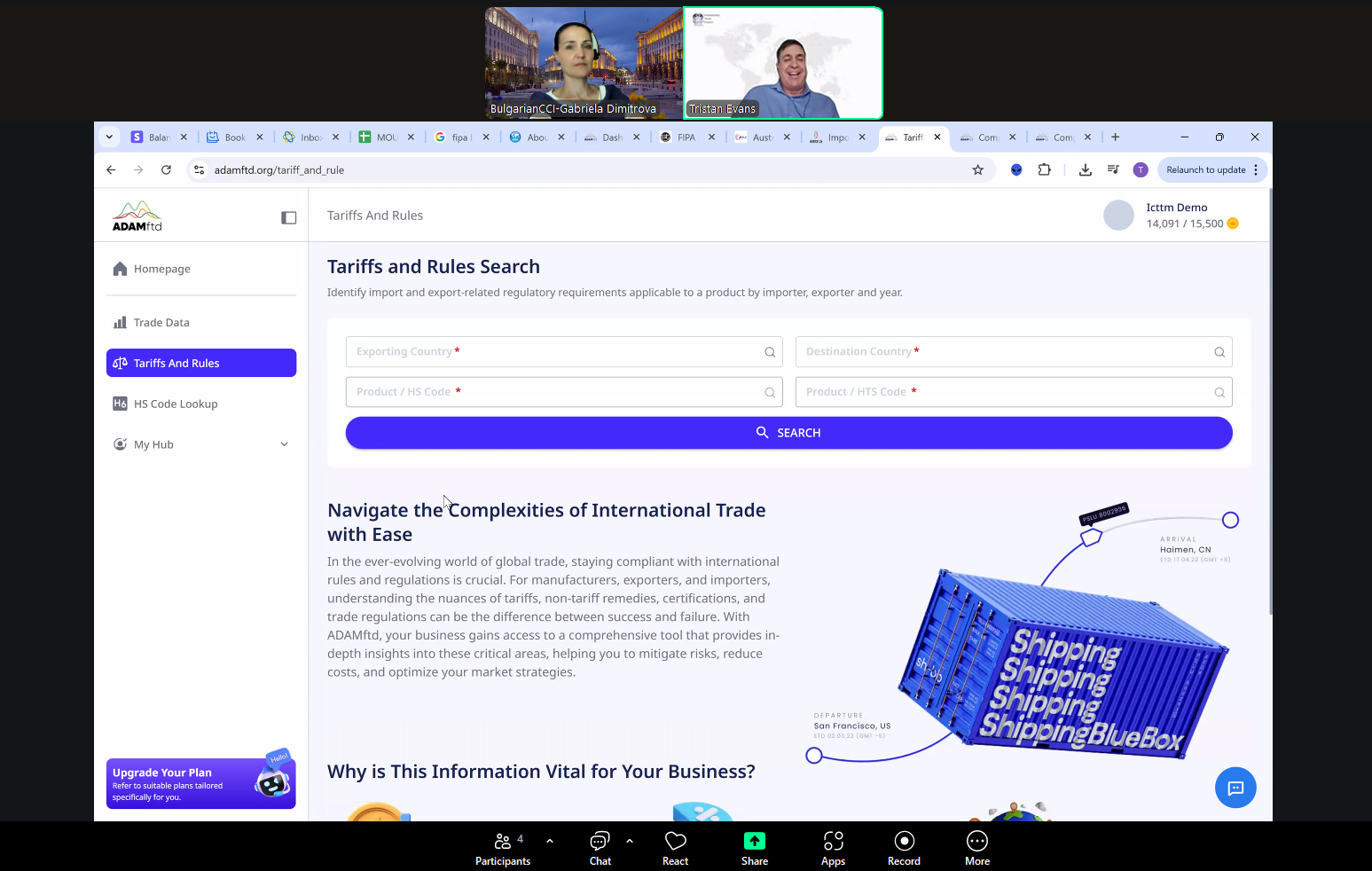Reload the adamftd.org page
This screenshot has width=1372, height=871.
pyautogui.click(x=166, y=170)
